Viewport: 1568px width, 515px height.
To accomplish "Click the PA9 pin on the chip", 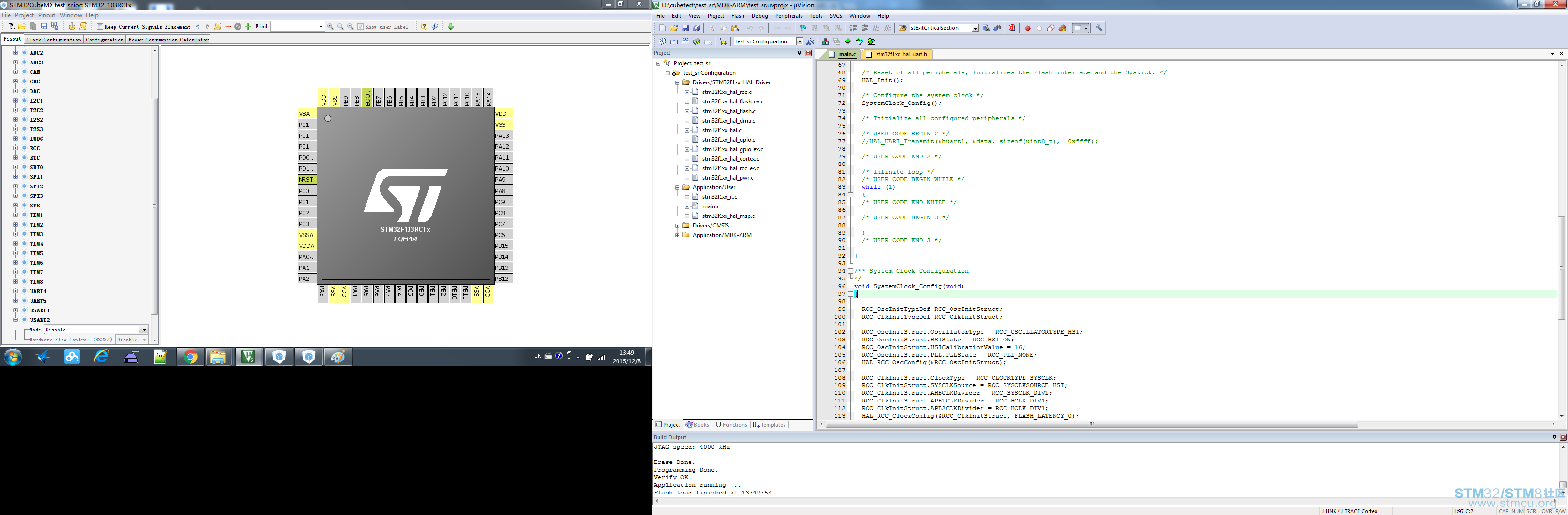I will [x=503, y=179].
